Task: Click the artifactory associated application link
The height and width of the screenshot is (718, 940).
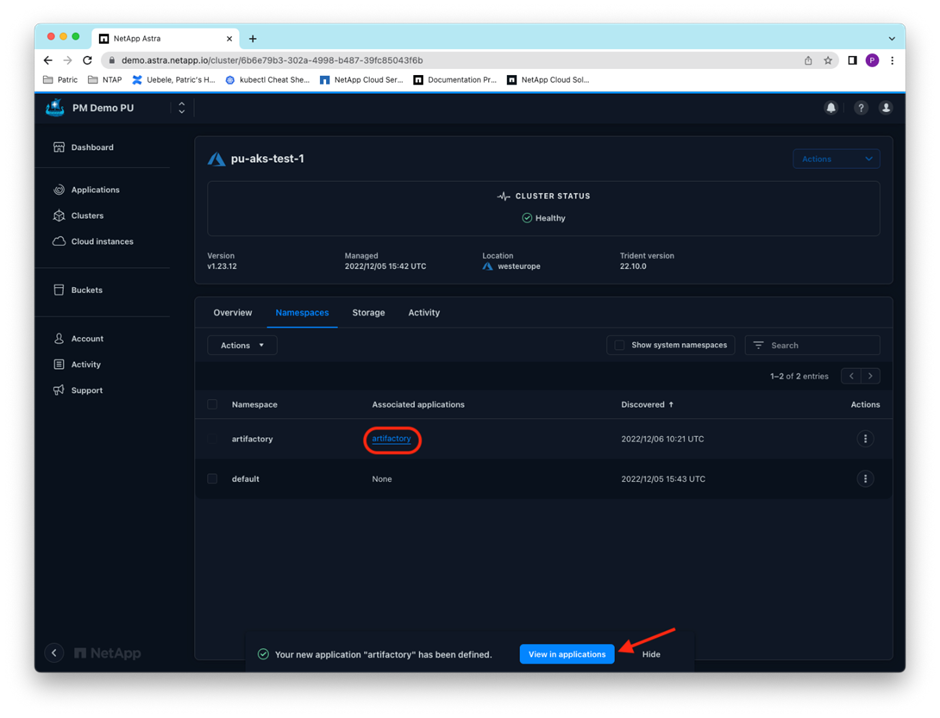Action: point(391,439)
